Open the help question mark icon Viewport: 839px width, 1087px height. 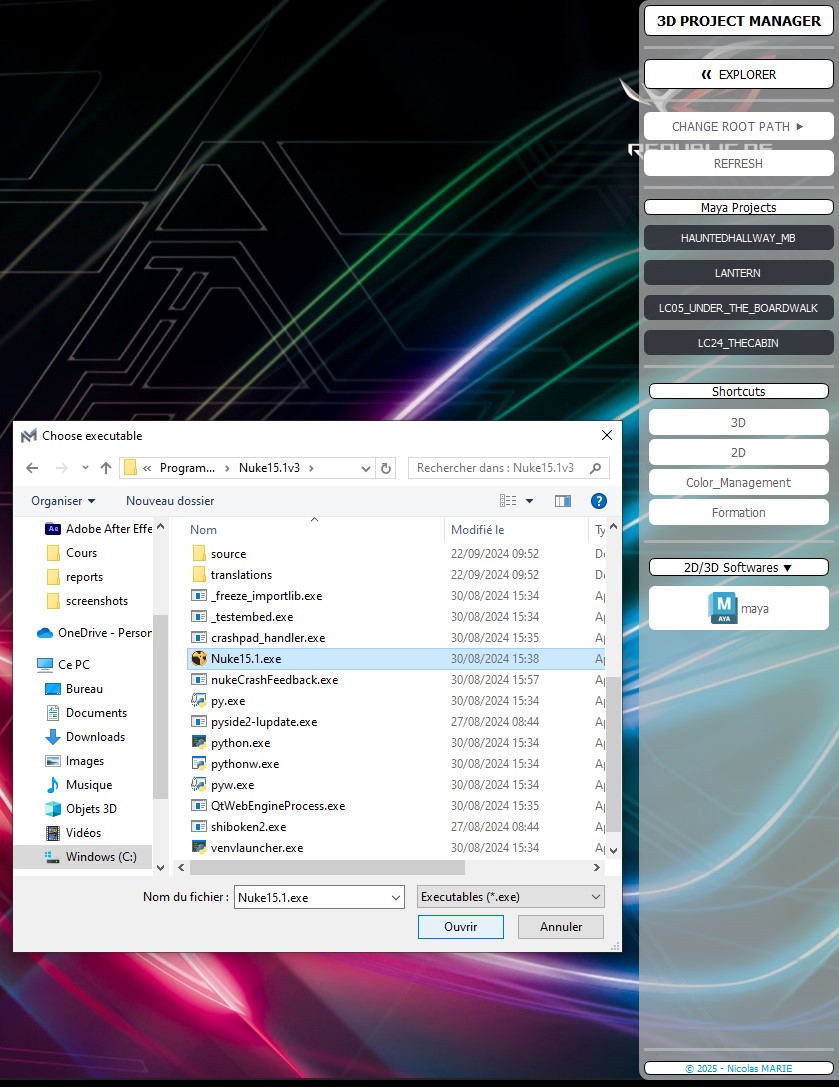(599, 501)
